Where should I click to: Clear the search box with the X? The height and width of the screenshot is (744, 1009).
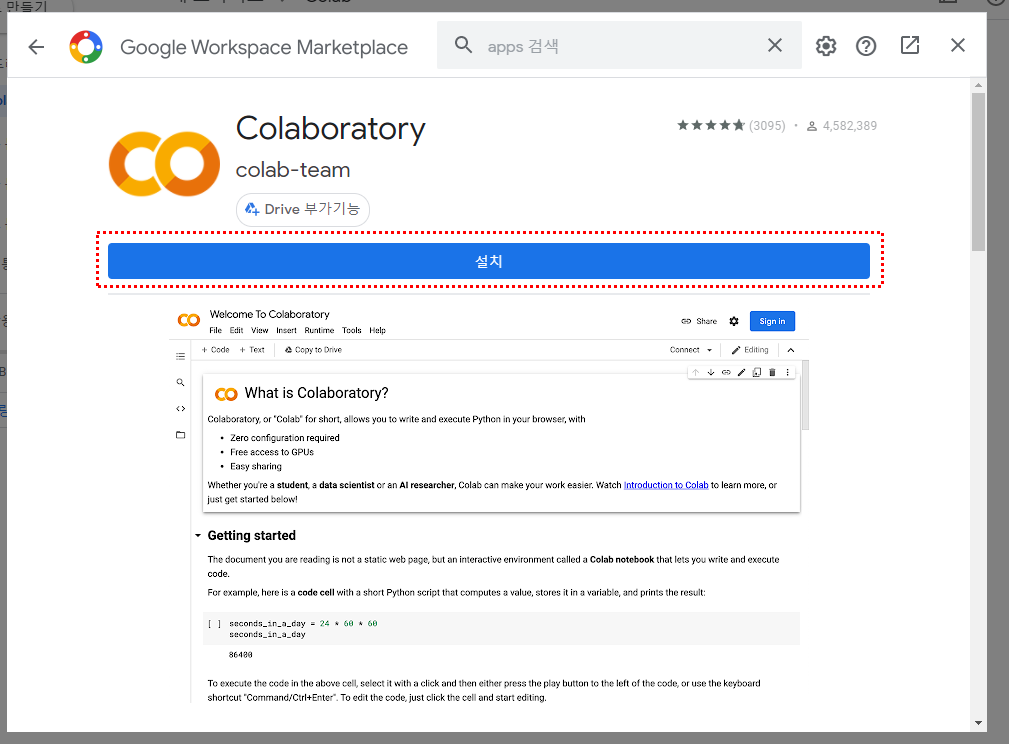775,45
